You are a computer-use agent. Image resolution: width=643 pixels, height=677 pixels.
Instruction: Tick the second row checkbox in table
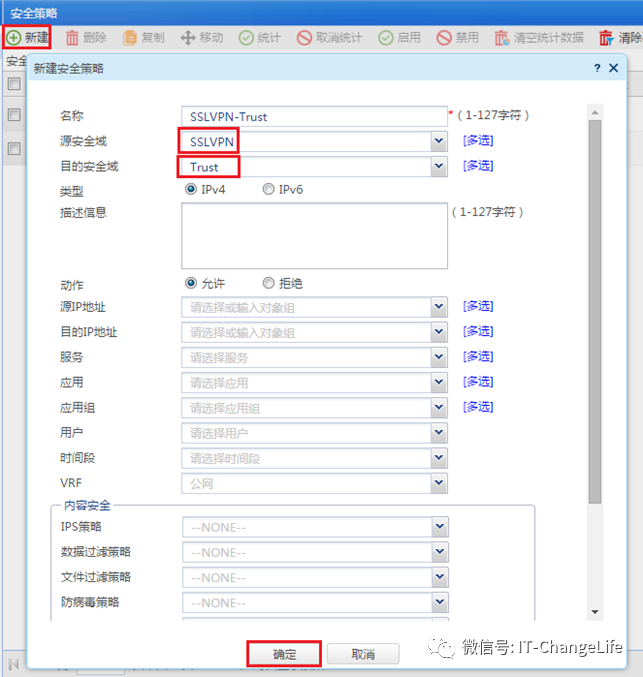coord(14,114)
